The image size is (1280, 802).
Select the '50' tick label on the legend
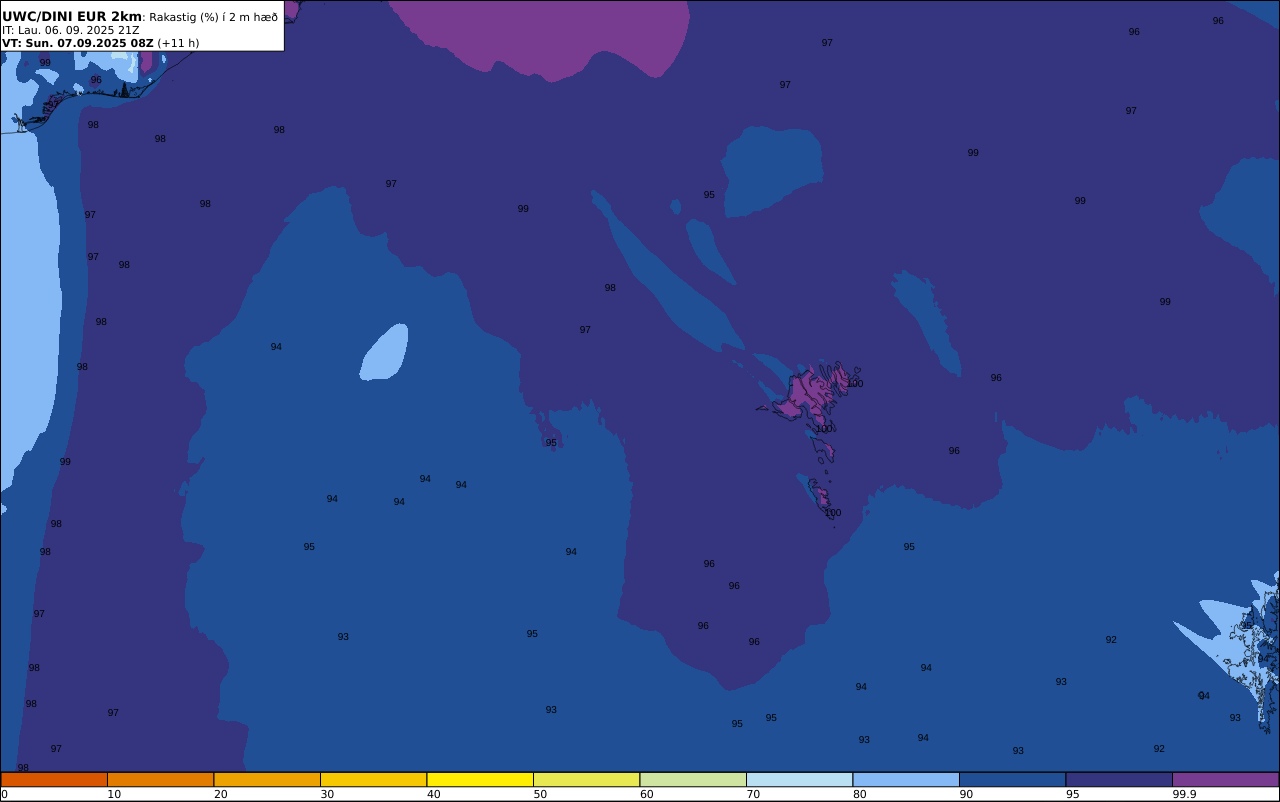[540, 794]
